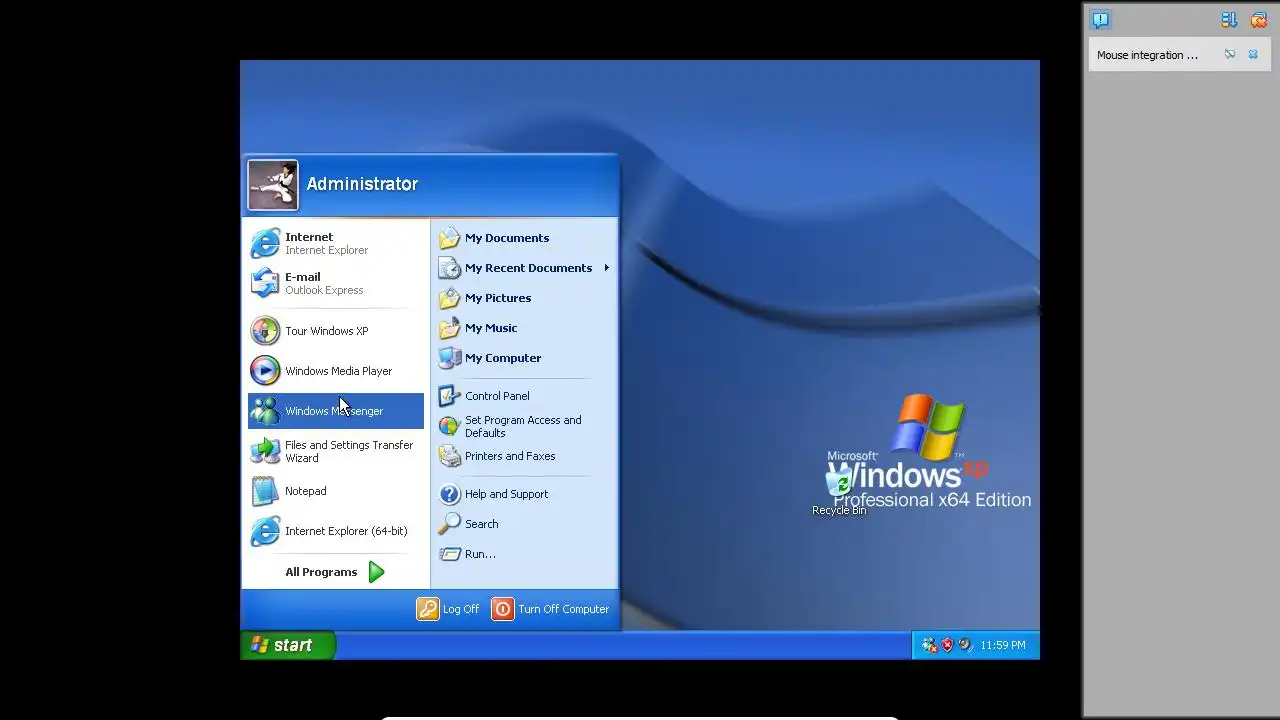Image resolution: width=1280 pixels, height=720 pixels.
Task: Click the Administrator user picture
Action: tap(273, 185)
